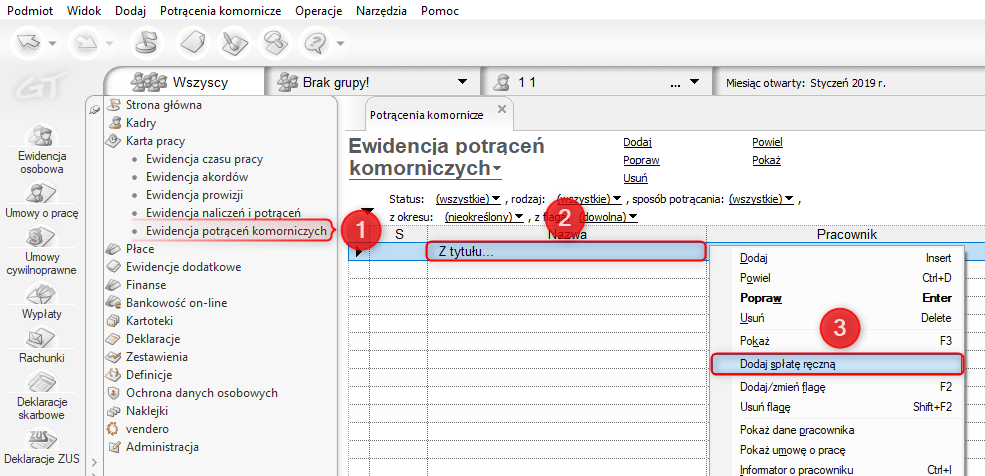Open the Status (wszystkie) filter
The height and width of the screenshot is (476, 985).
click(x=469, y=199)
